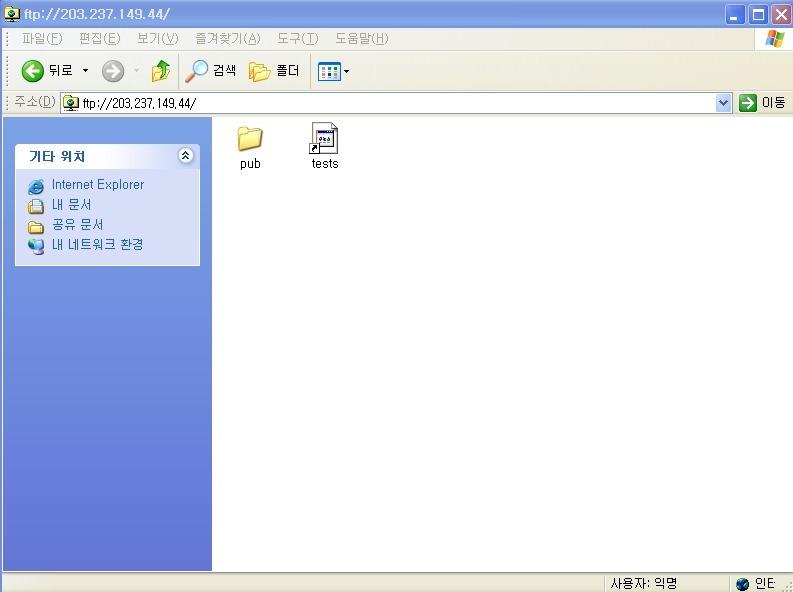Screen dimensions: 793x592
Task: Open the 도움말(H) menu
Action: tap(362, 38)
